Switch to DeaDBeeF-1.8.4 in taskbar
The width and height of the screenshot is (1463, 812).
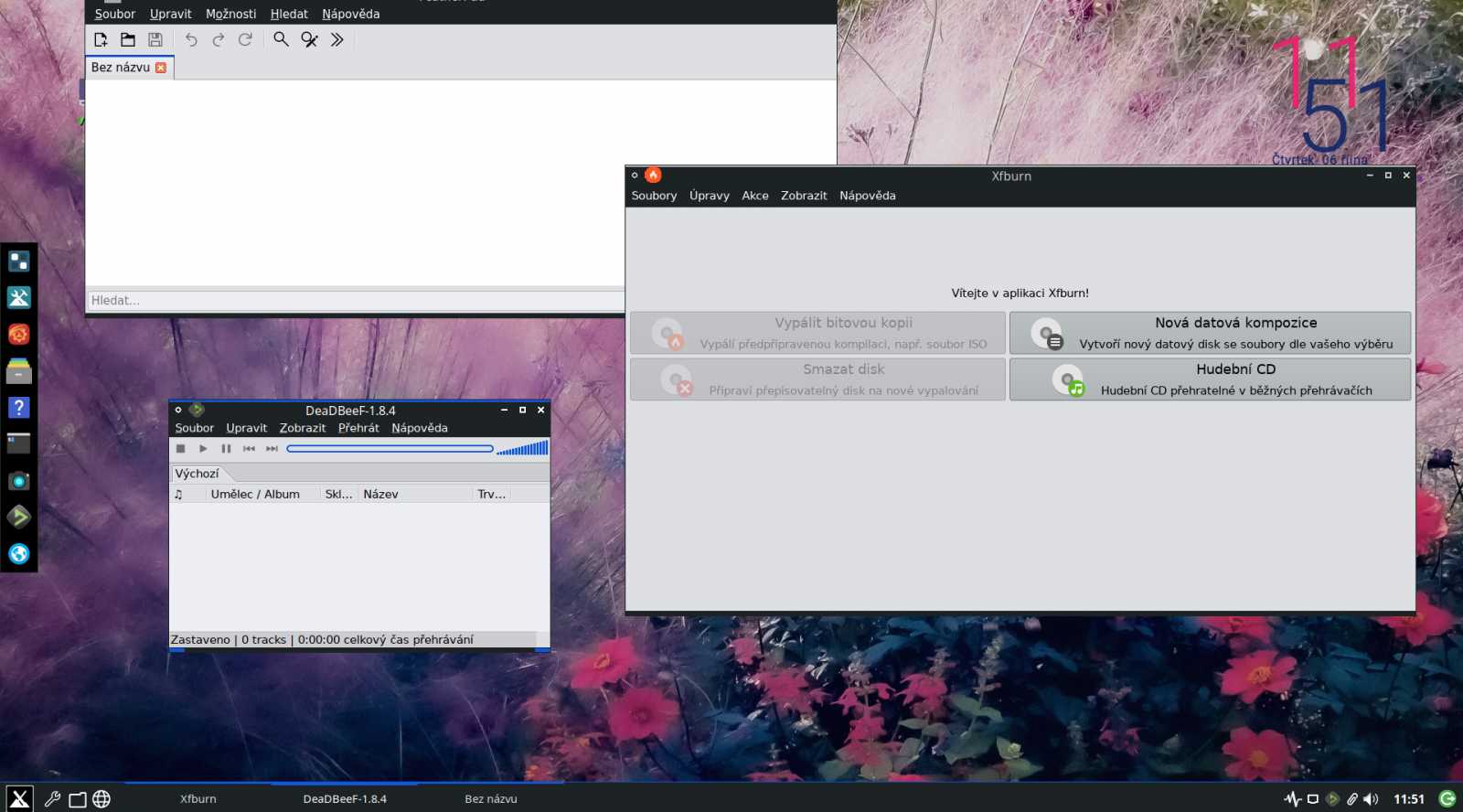(x=345, y=798)
